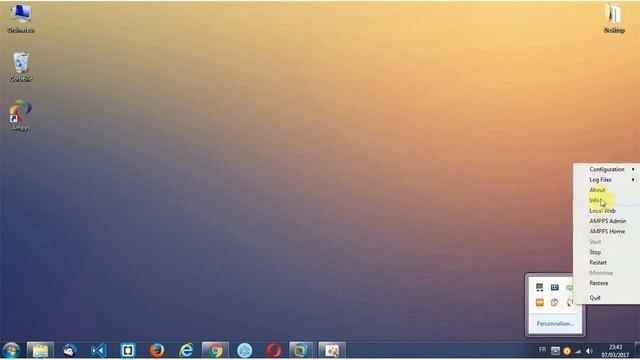This screenshot has width=640, height=360.
Task: Open the clock showing 23:42
Action: 615,351
